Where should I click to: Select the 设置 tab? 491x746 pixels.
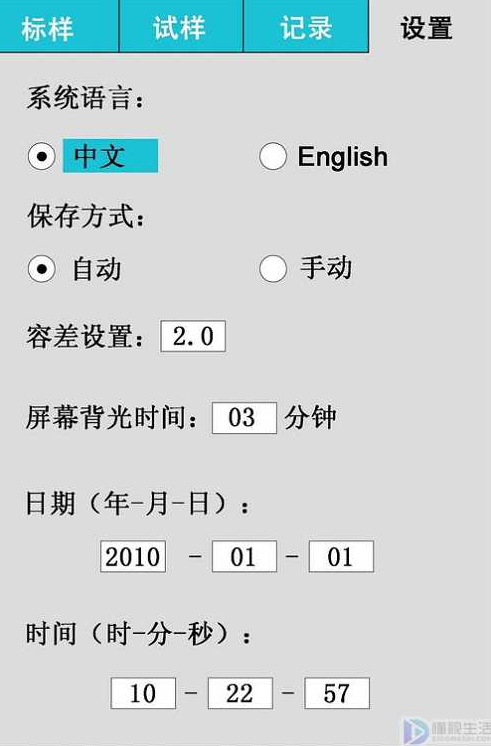pyautogui.click(x=427, y=28)
